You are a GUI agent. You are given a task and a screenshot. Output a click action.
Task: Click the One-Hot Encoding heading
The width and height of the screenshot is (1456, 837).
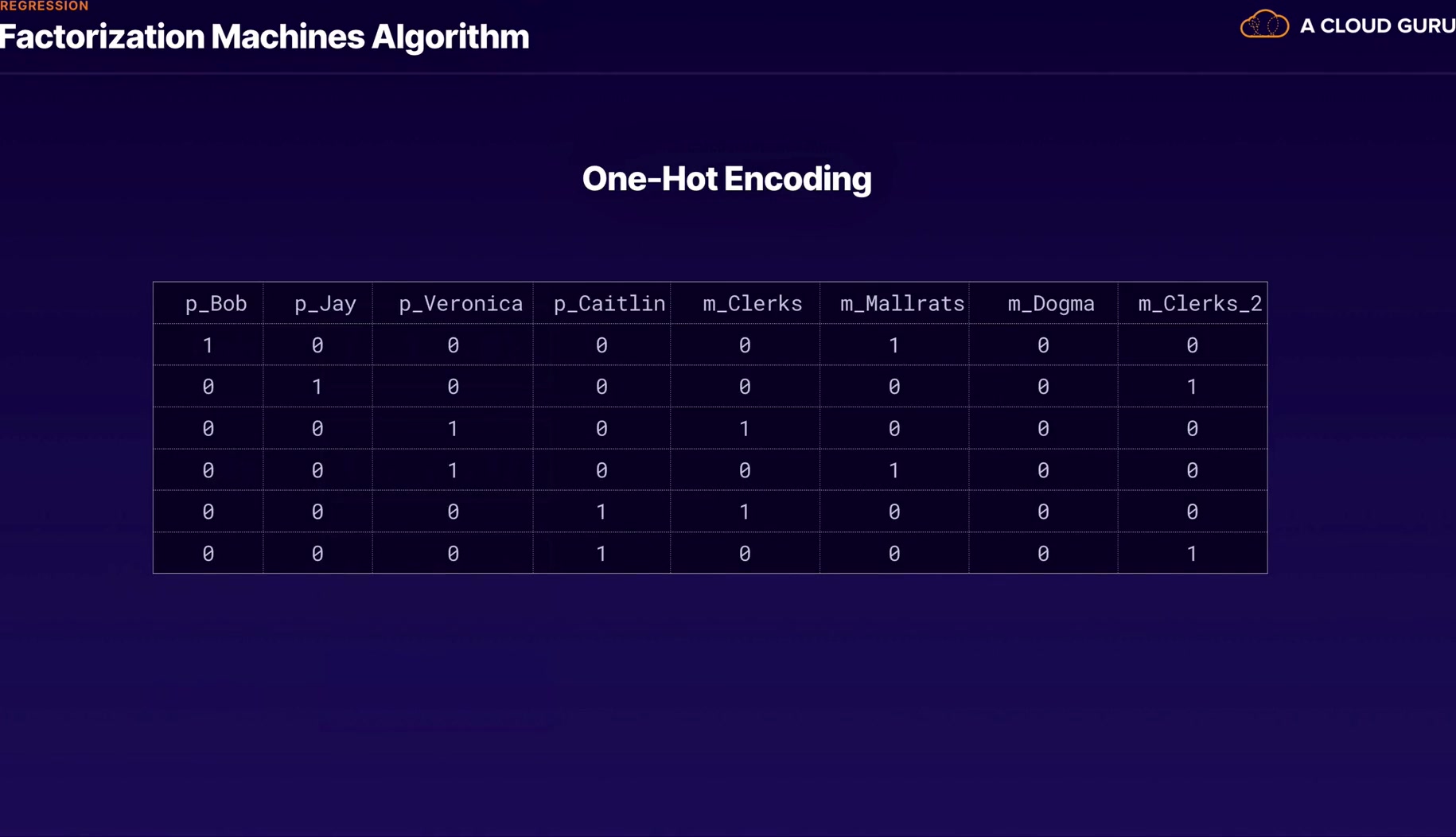point(726,179)
